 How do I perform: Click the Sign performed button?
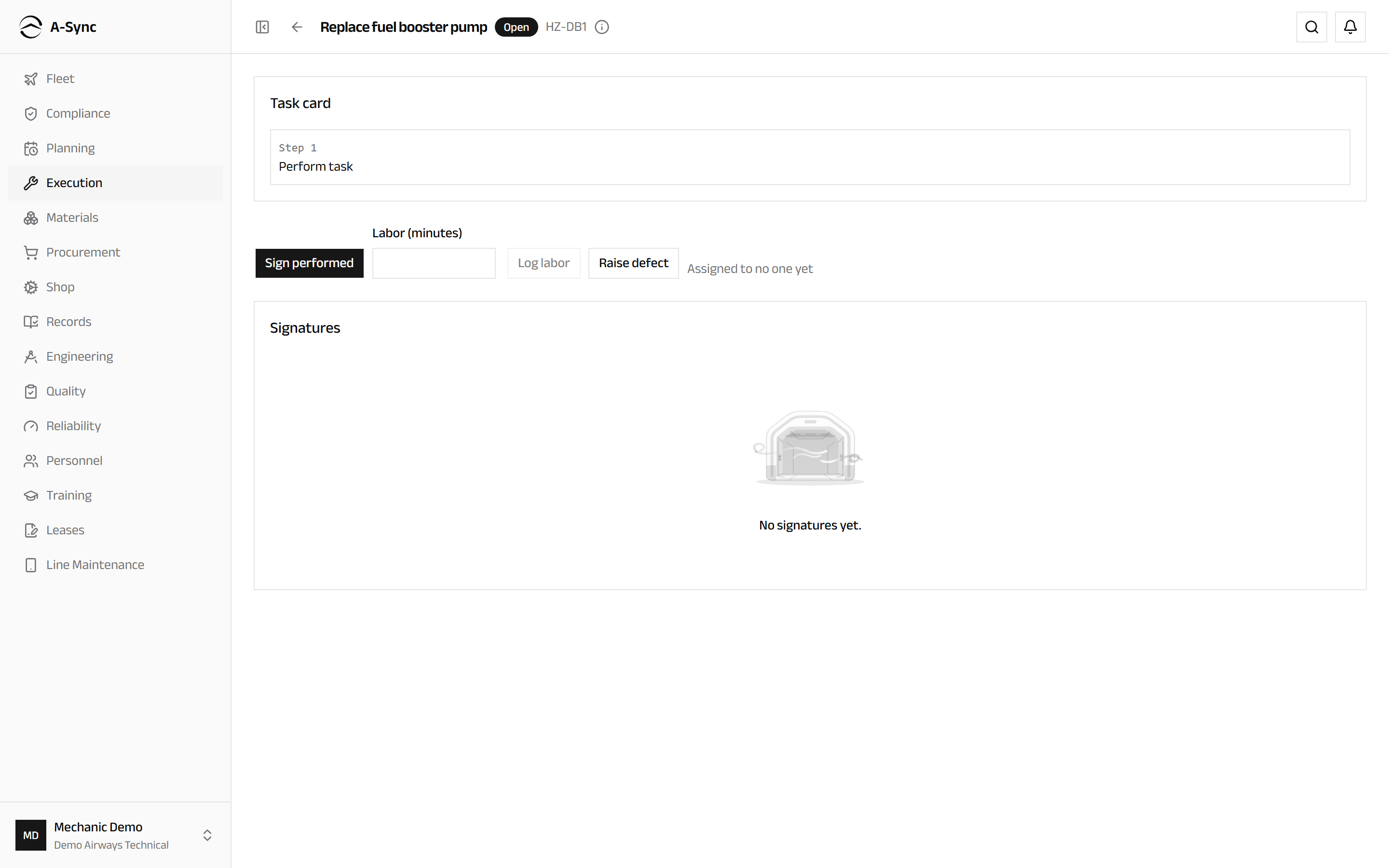(309, 263)
